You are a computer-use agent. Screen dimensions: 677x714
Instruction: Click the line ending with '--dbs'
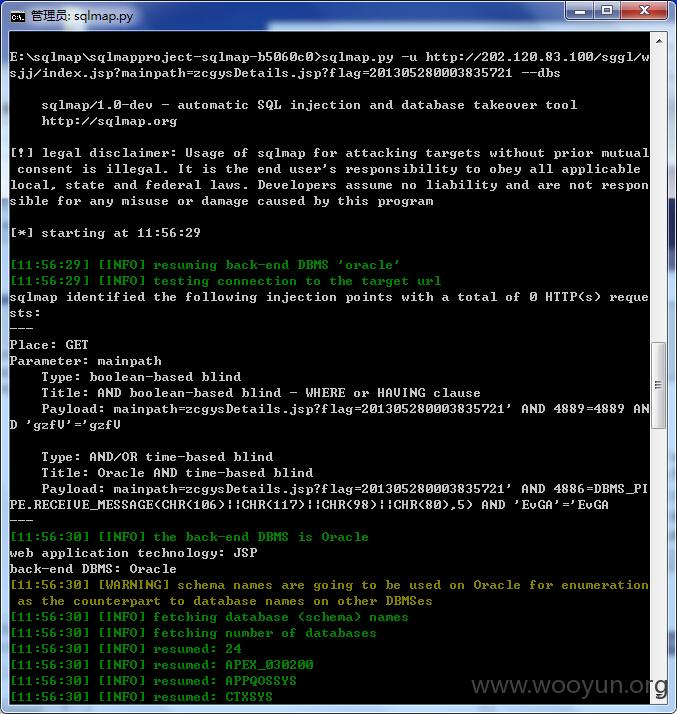point(285,73)
